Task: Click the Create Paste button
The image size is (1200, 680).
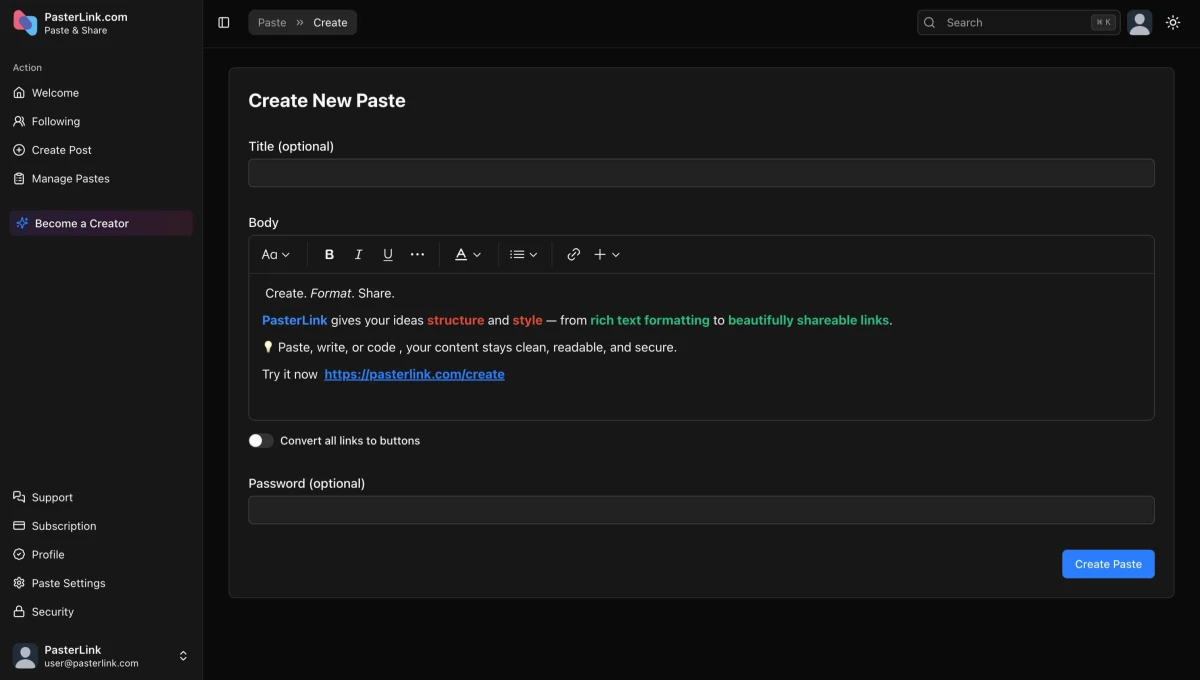Action: tap(1108, 564)
